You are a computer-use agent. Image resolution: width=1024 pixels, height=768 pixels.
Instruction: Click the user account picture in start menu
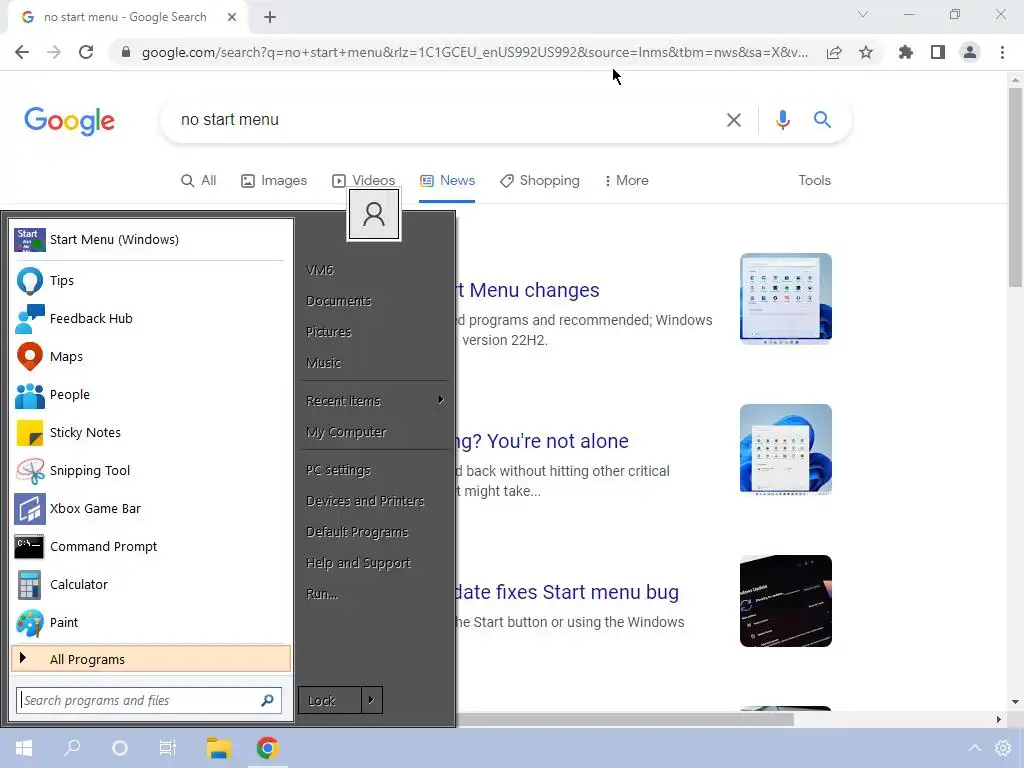[x=374, y=214]
